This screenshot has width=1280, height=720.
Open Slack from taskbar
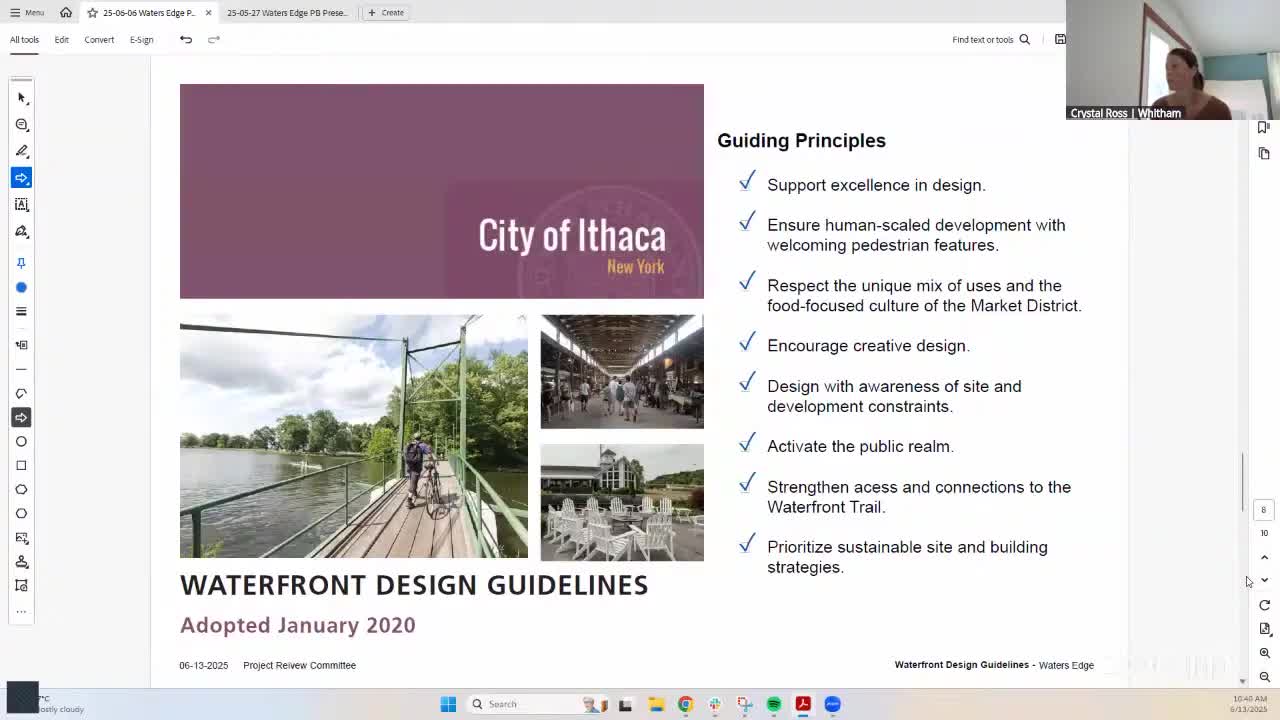[715, 704]
